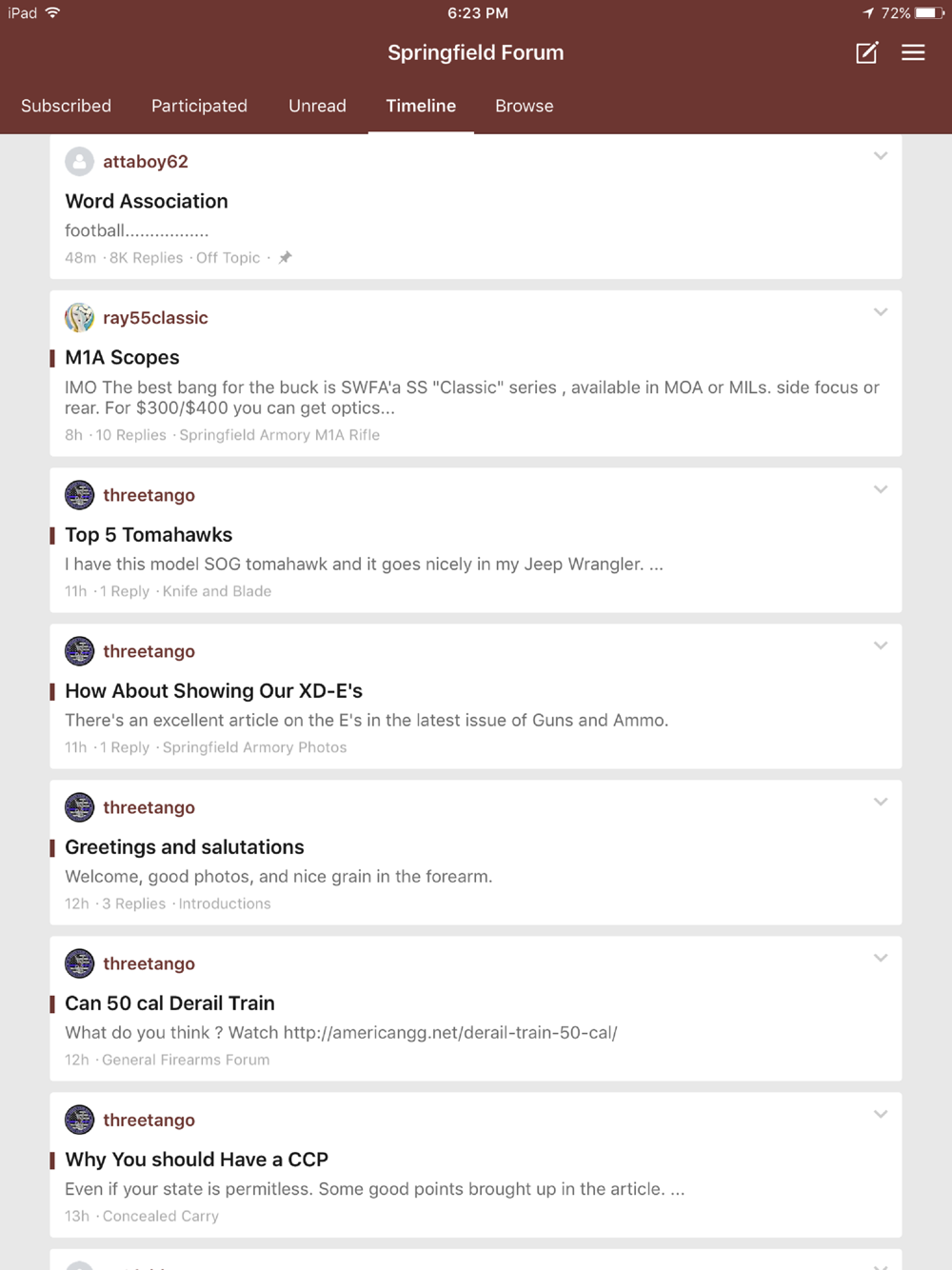The image size is (952, 1270).
Task: Open the hamburger menu icon
Action: [913, 53]
